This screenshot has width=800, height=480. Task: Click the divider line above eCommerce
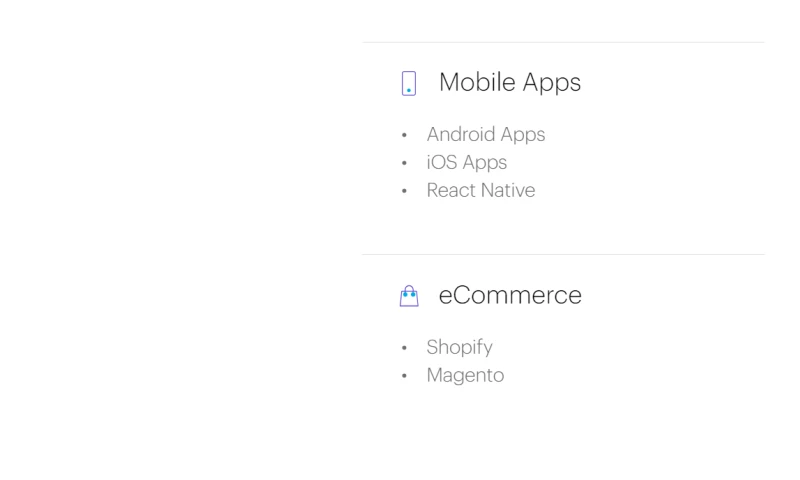click(563, 254)
